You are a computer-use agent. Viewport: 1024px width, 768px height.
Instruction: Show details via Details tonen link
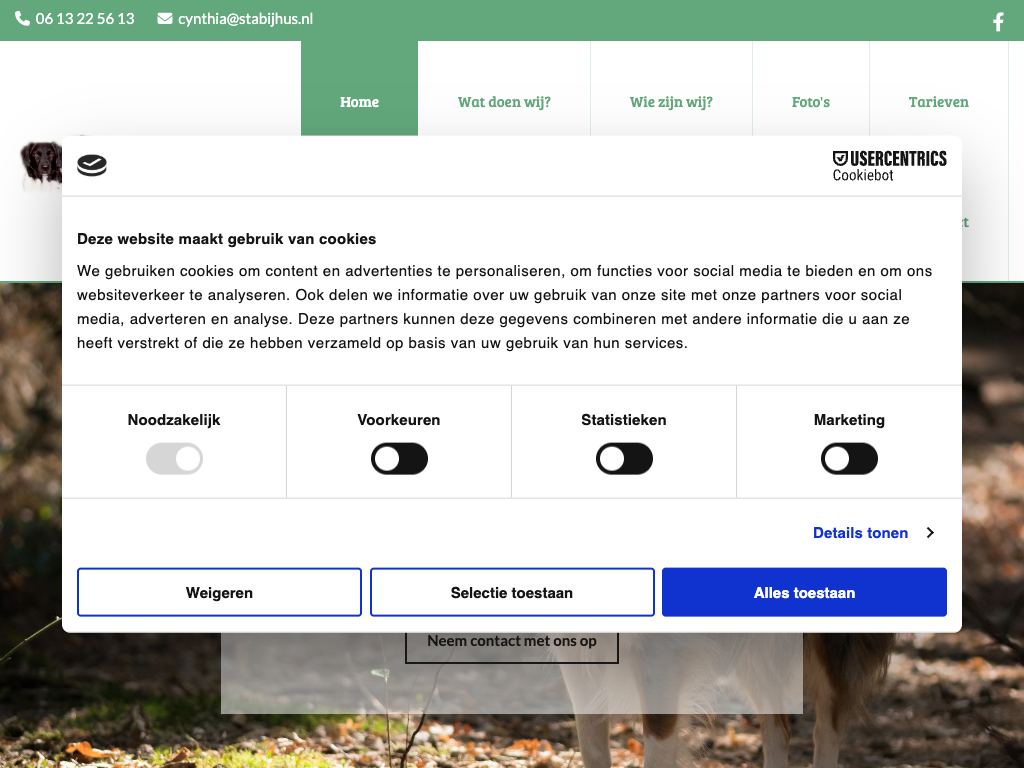pos(860,533)
